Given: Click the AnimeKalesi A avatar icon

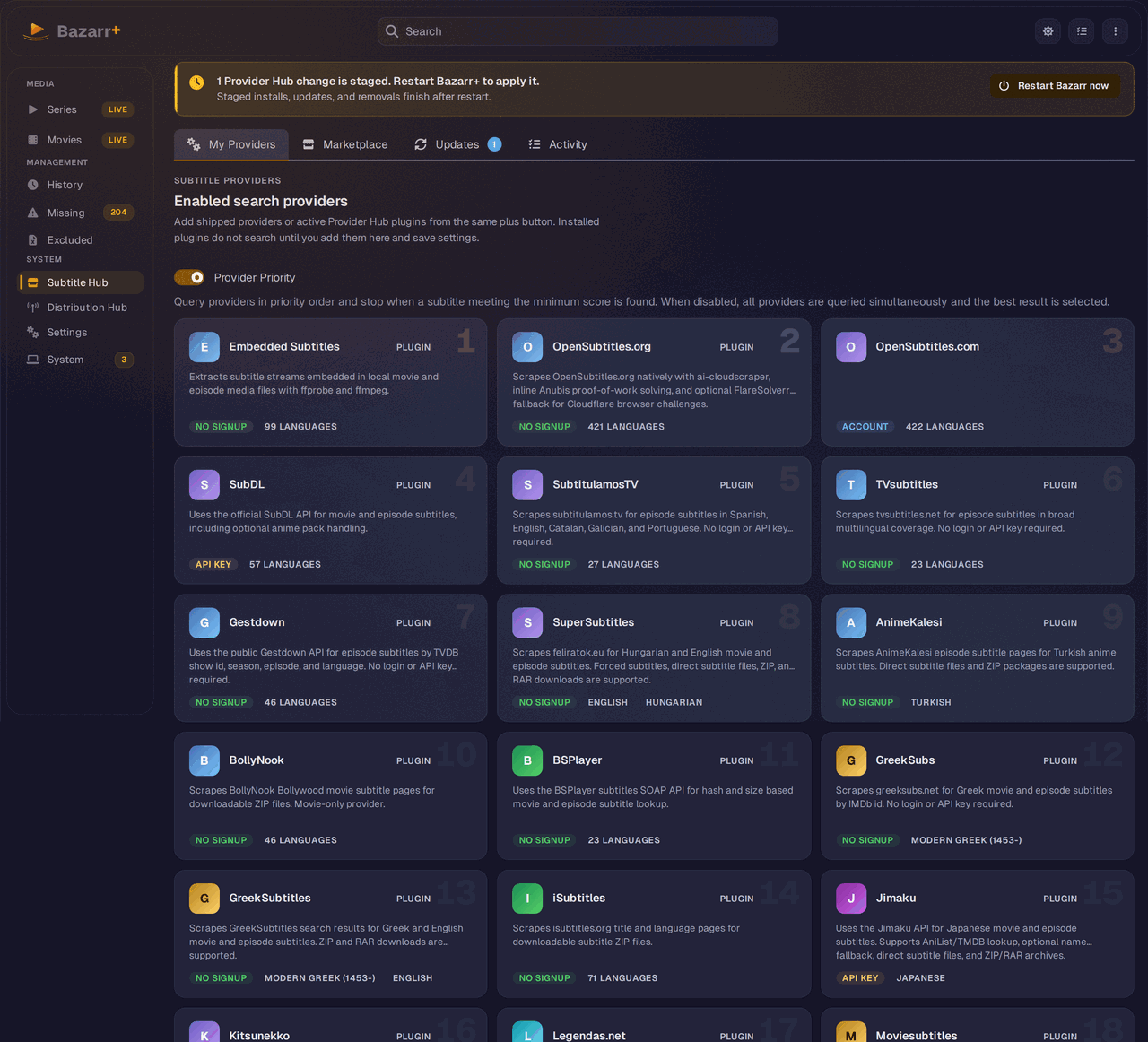Looking at the screenshot, I should [851, 622].
